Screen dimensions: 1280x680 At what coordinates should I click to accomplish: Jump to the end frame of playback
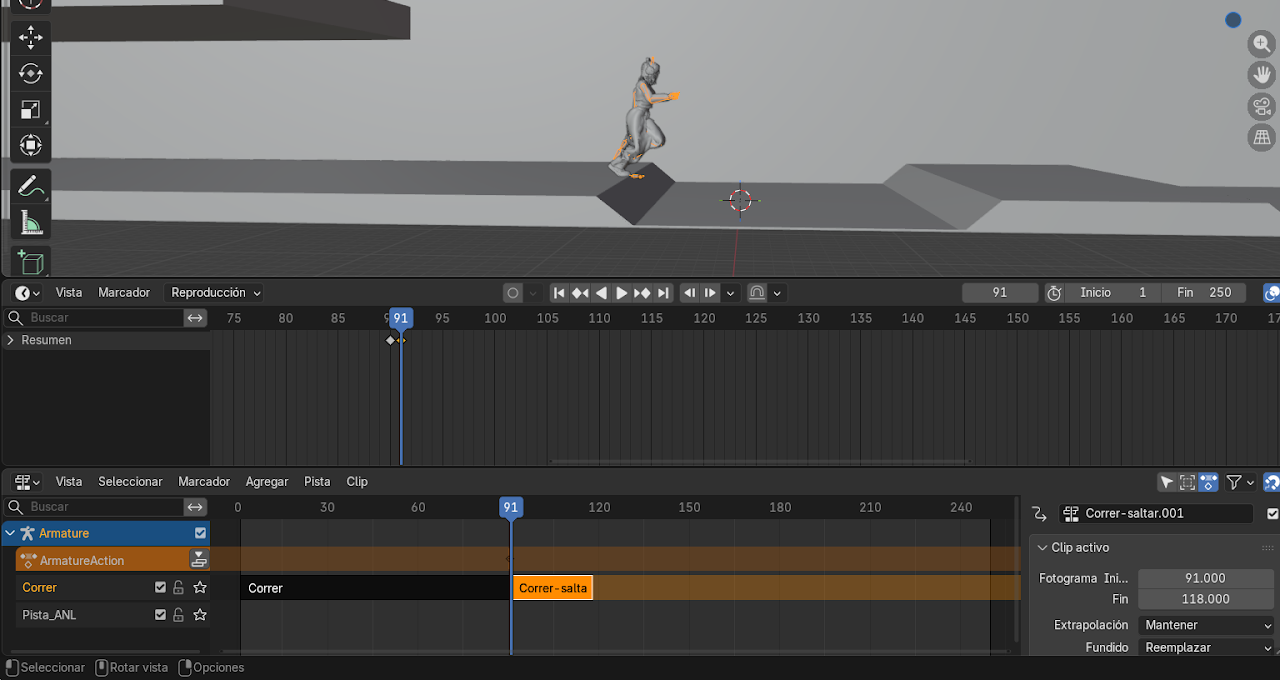click(663, 293)
